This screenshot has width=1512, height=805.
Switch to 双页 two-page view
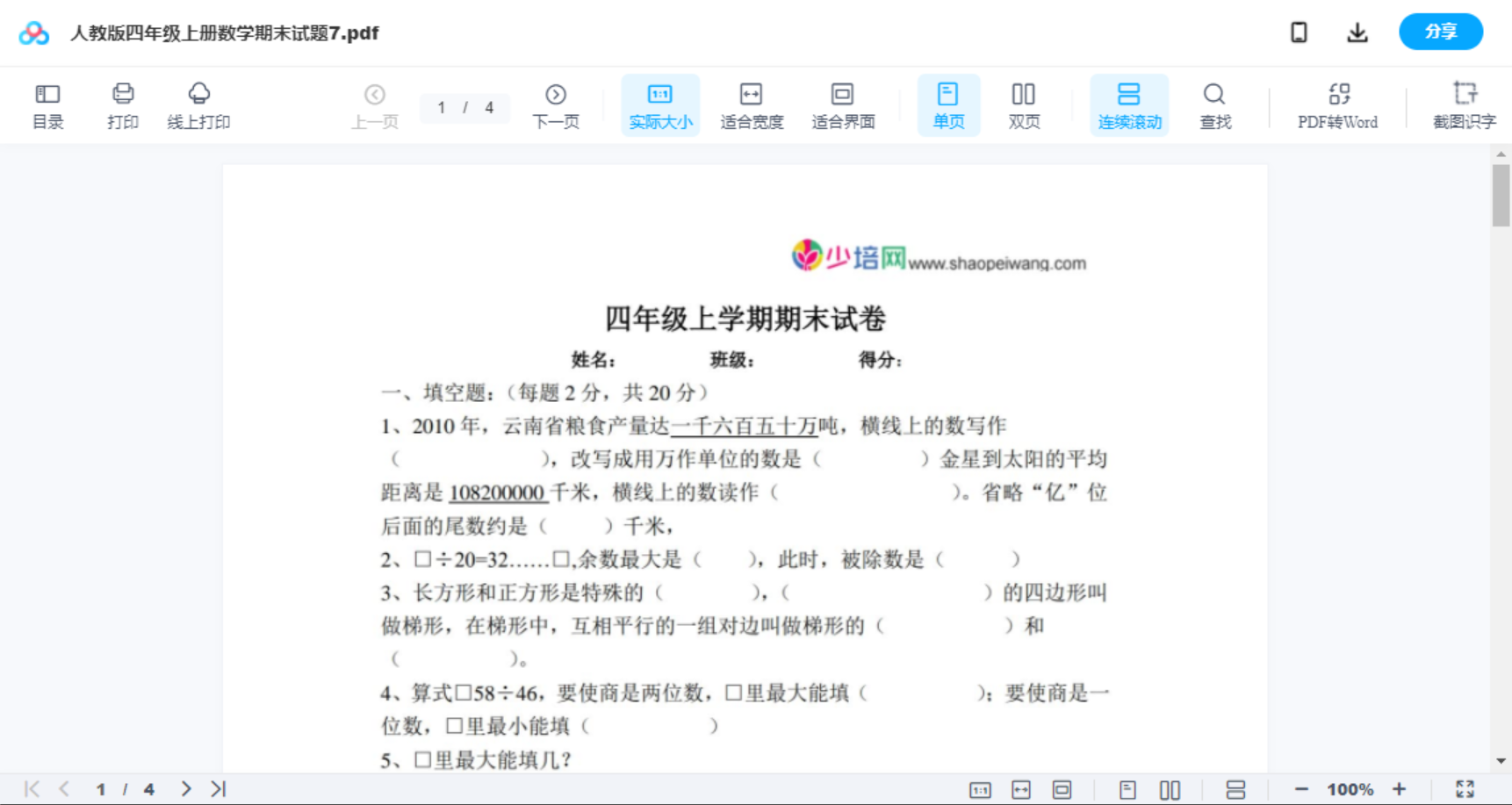(x=1024, y=104)
